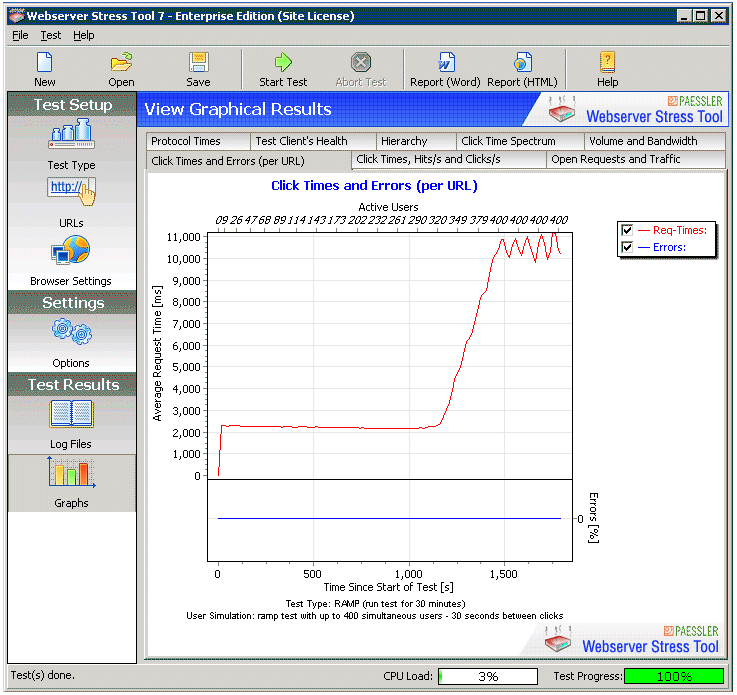Open the Test menu
Image resolution: width=737 pixels, height=695 pixels.
click(51, 35)
